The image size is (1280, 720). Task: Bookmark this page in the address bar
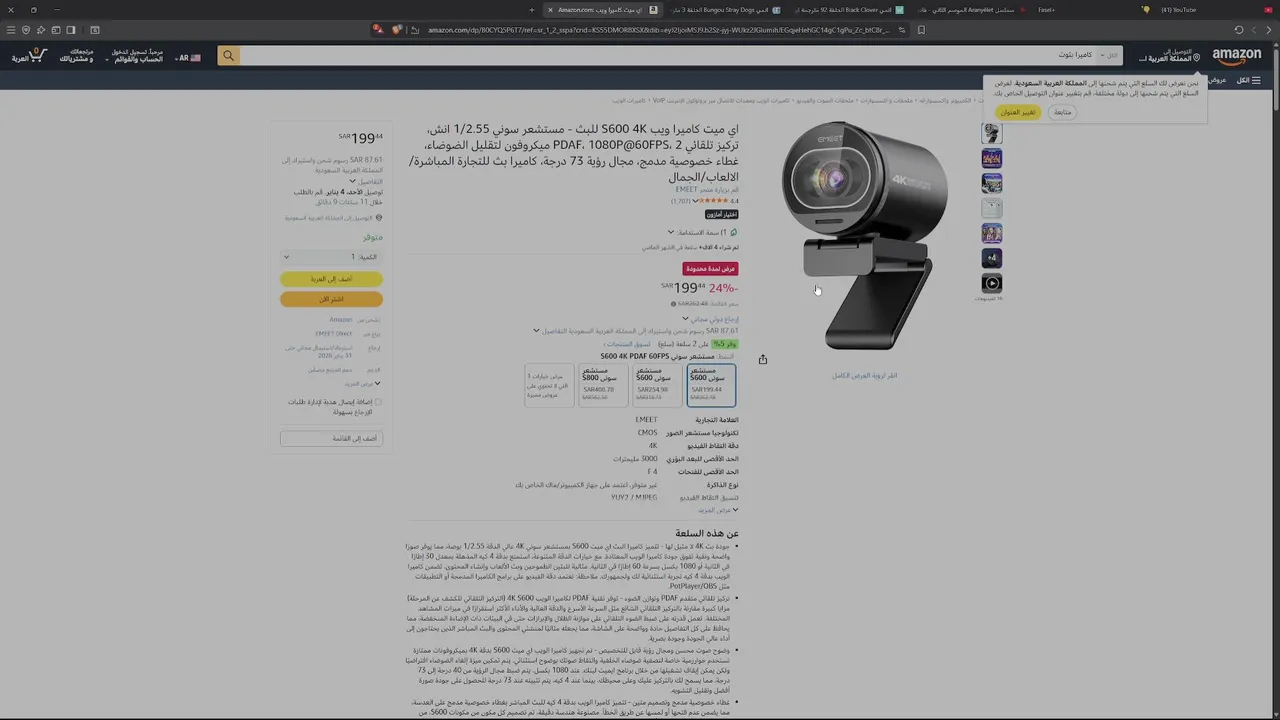(x=921, y=30)
